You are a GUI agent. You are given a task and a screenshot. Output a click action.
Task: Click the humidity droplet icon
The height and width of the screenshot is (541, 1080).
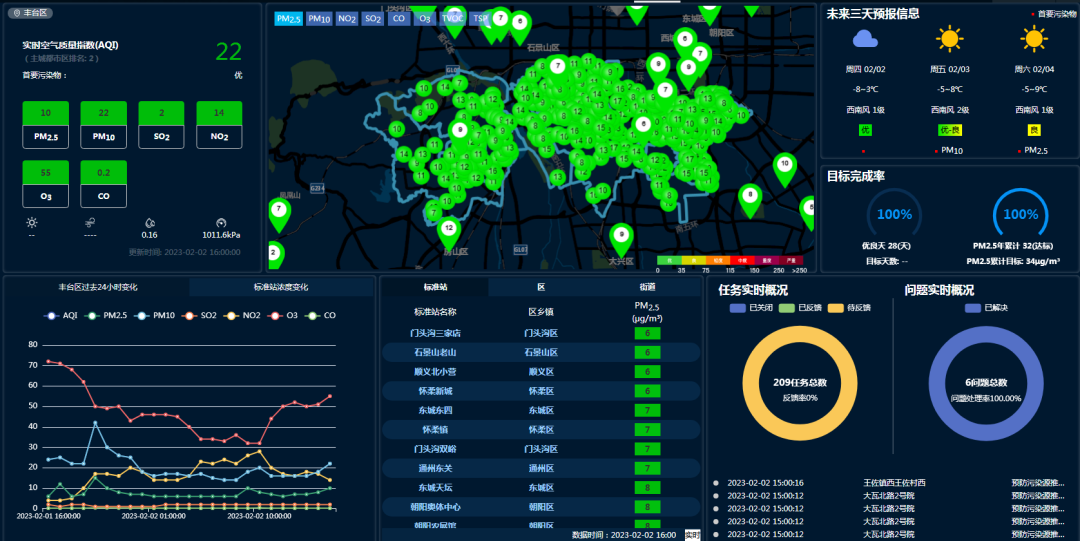click(149, 221)
